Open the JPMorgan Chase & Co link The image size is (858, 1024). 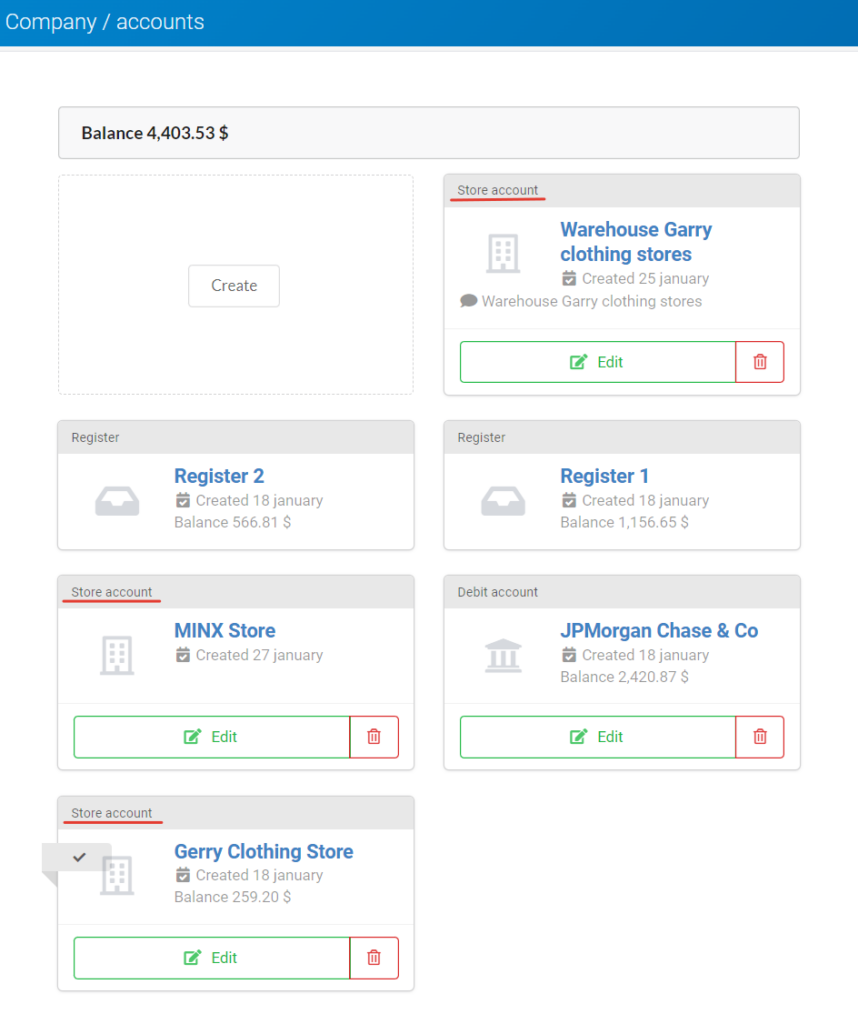pos(659,631)
